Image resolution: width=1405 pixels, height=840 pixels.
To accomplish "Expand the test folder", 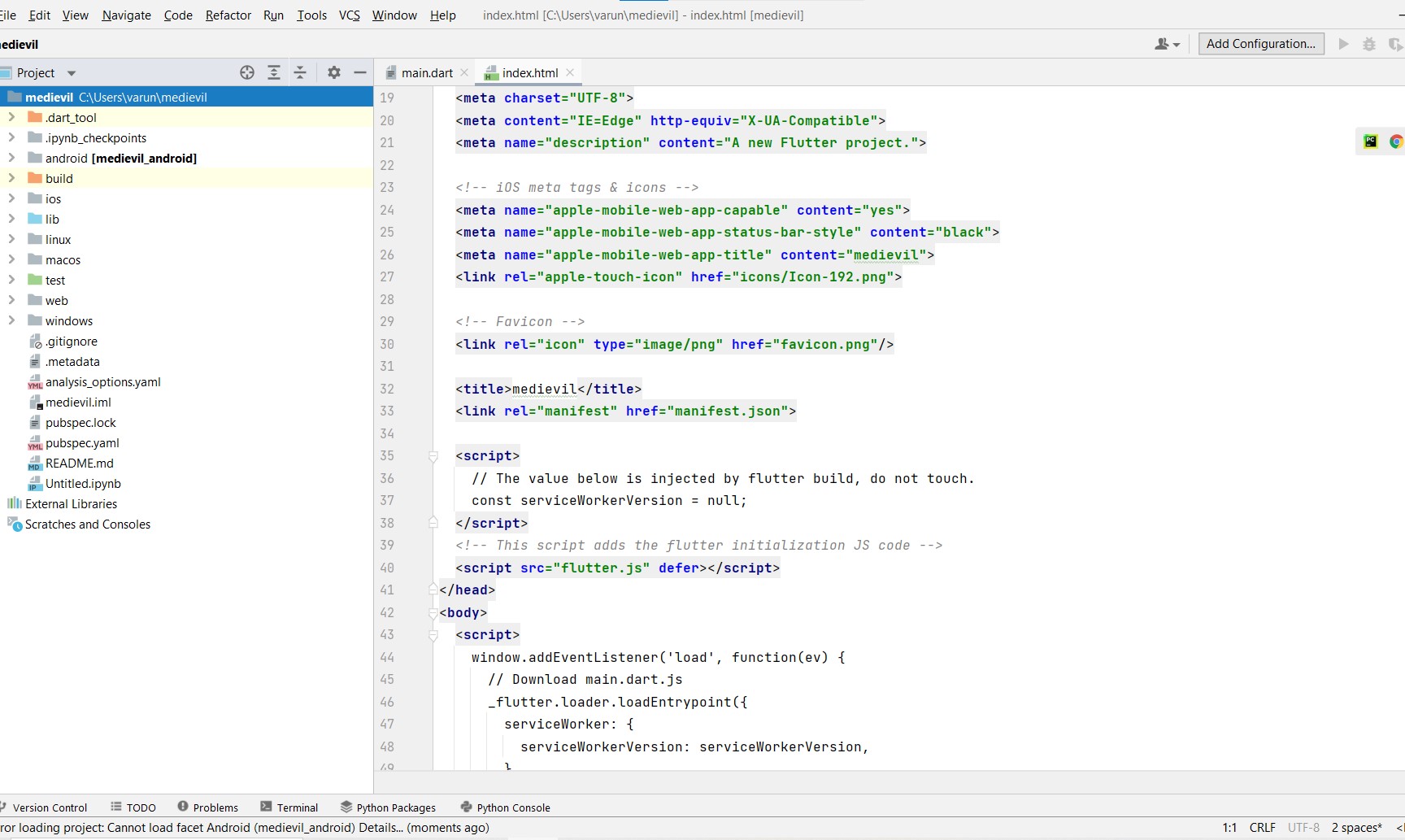I will click(x=11, y=280).
